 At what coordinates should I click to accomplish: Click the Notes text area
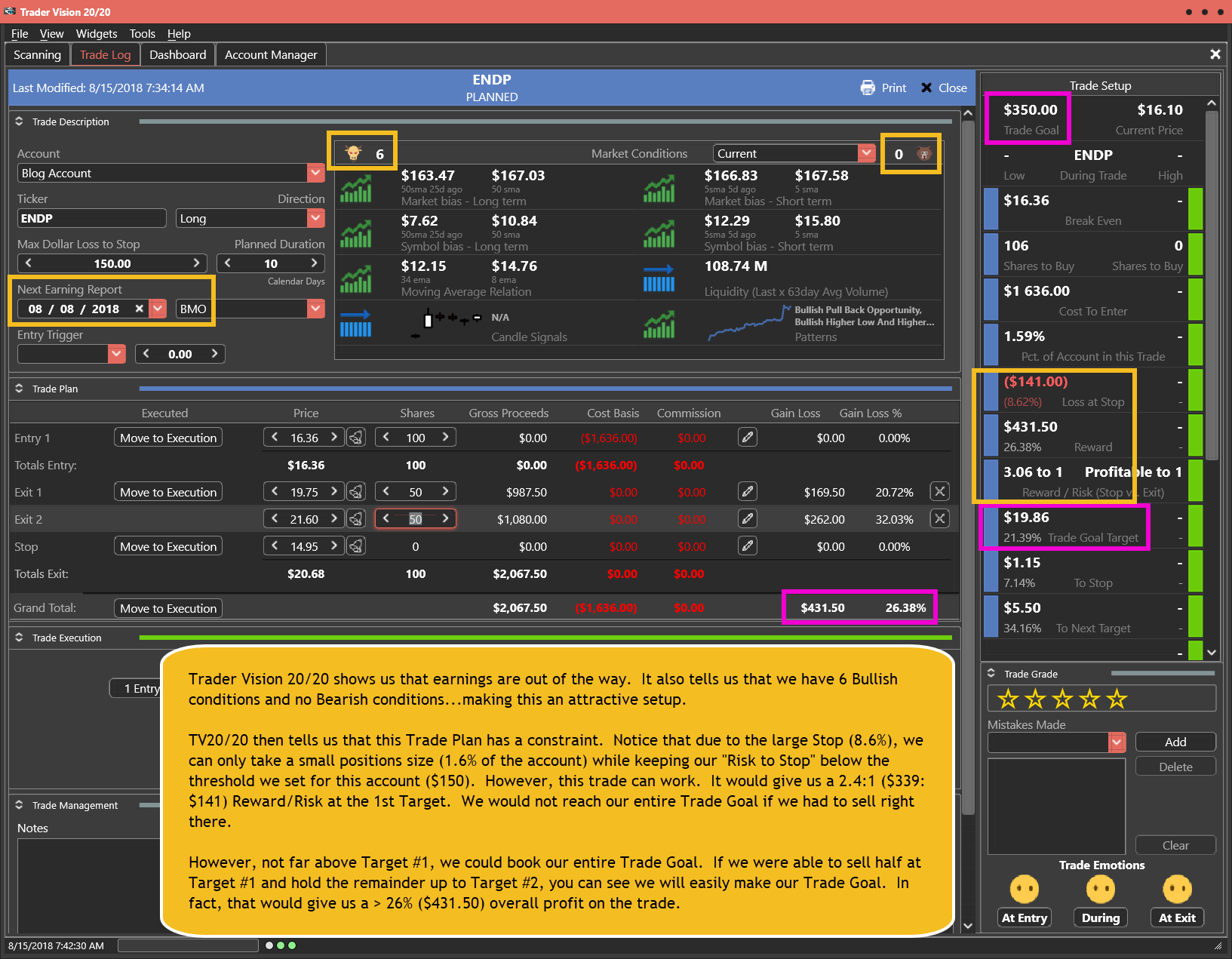(89, 886)
